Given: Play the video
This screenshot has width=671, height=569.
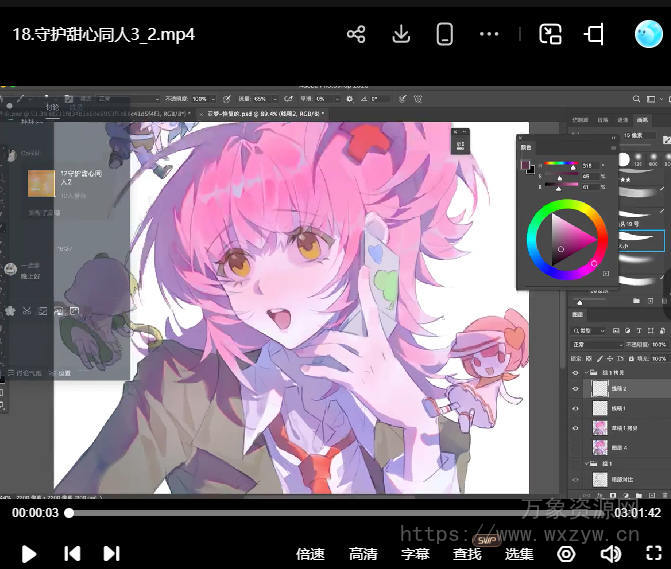Looking at the screenshot, I should (29, 553).
